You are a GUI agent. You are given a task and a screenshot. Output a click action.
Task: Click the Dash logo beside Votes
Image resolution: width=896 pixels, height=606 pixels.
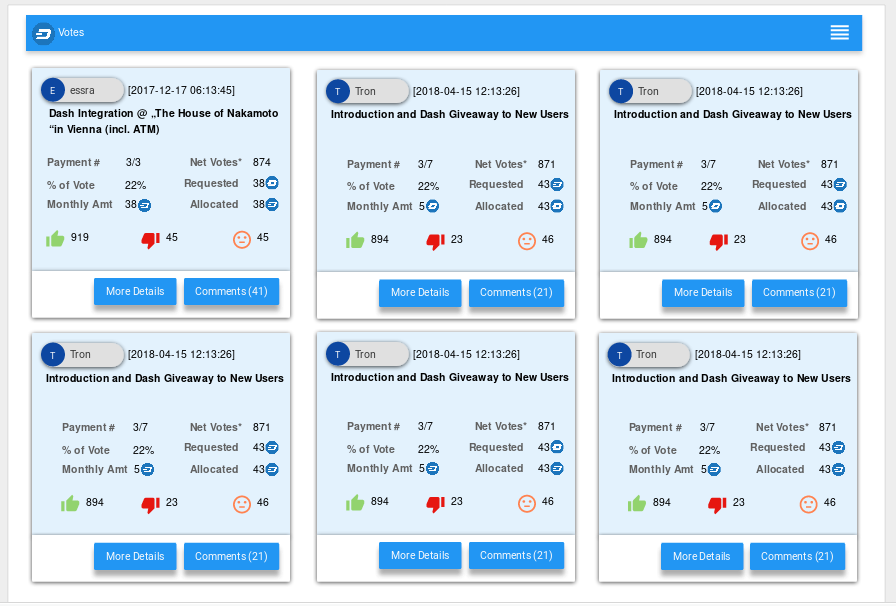click(x=43, y=34)
